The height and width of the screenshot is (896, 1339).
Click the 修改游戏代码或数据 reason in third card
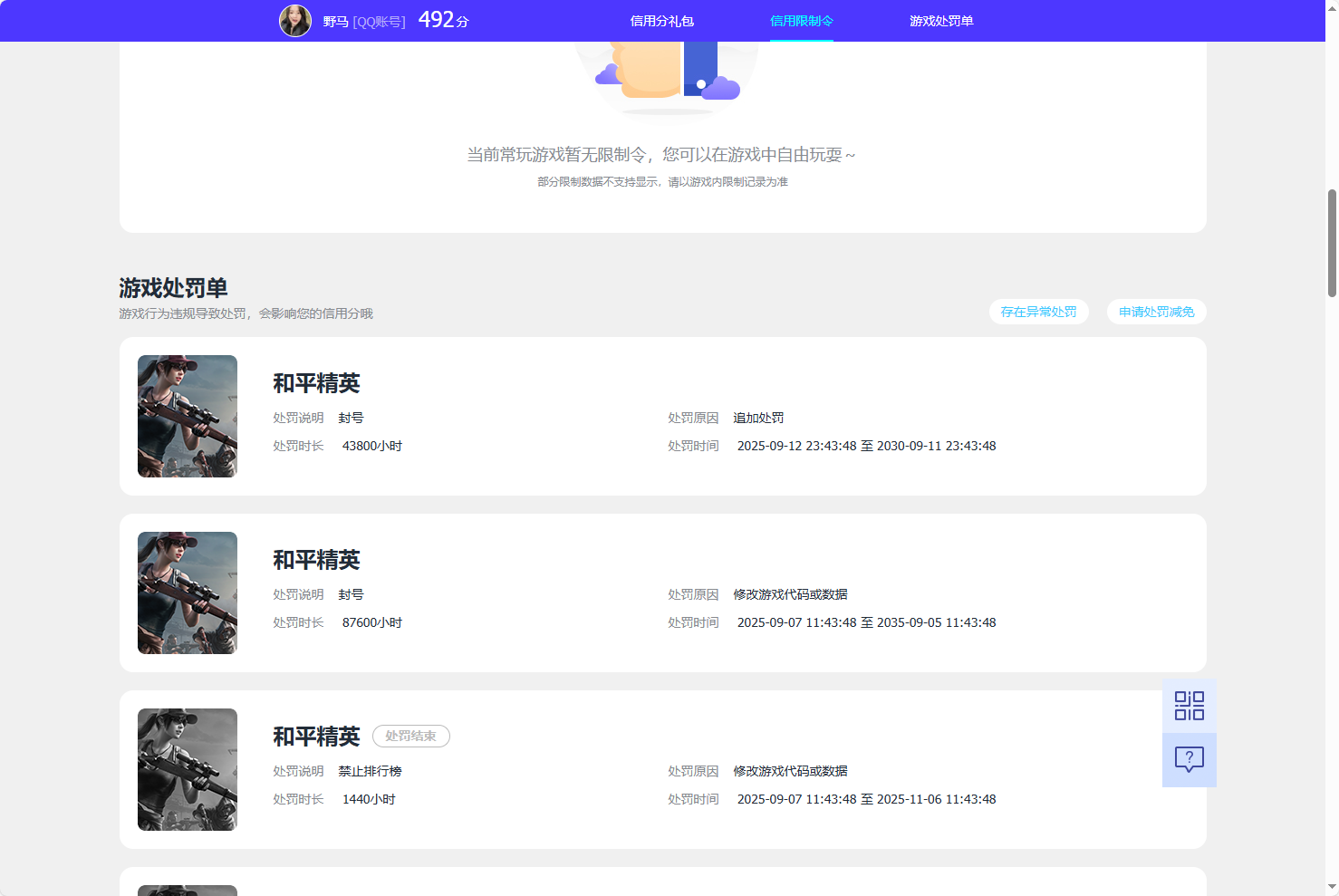click(x=789, y=771)
